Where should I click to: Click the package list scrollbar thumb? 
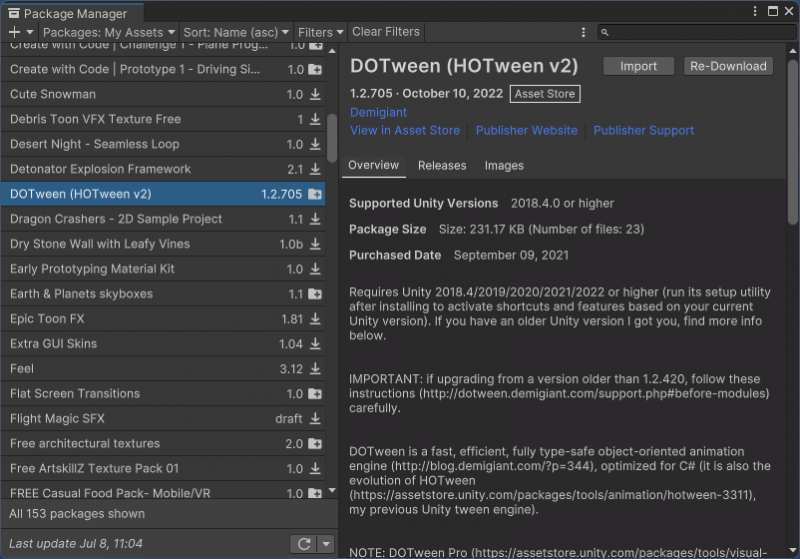coord(332,137)
